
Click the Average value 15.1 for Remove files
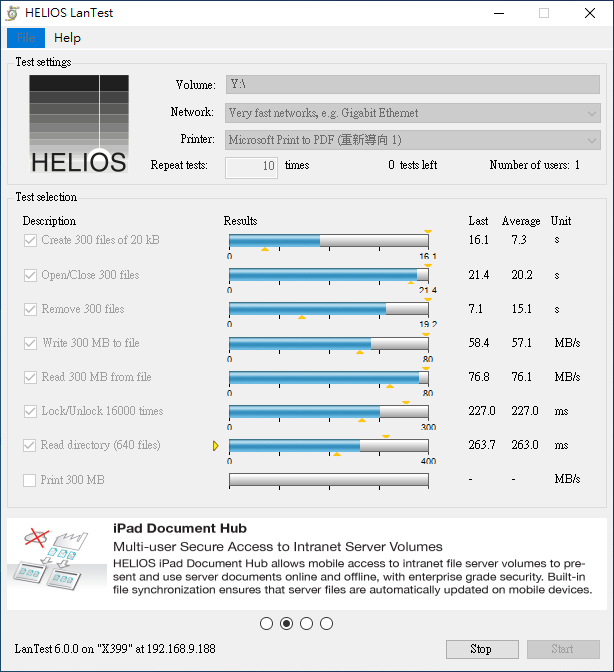click(521, 309)
